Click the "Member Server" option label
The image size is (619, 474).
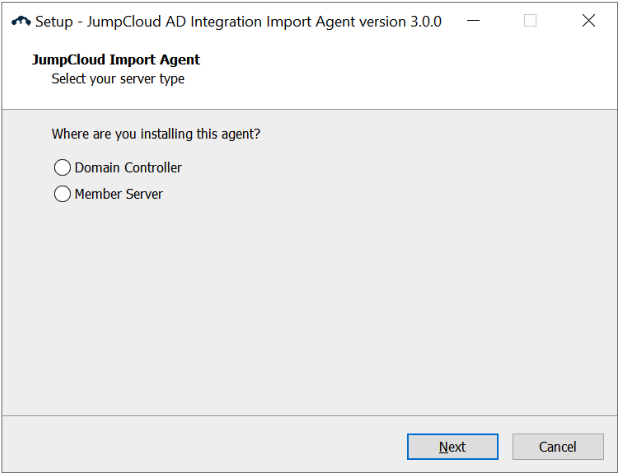[118, 194]
